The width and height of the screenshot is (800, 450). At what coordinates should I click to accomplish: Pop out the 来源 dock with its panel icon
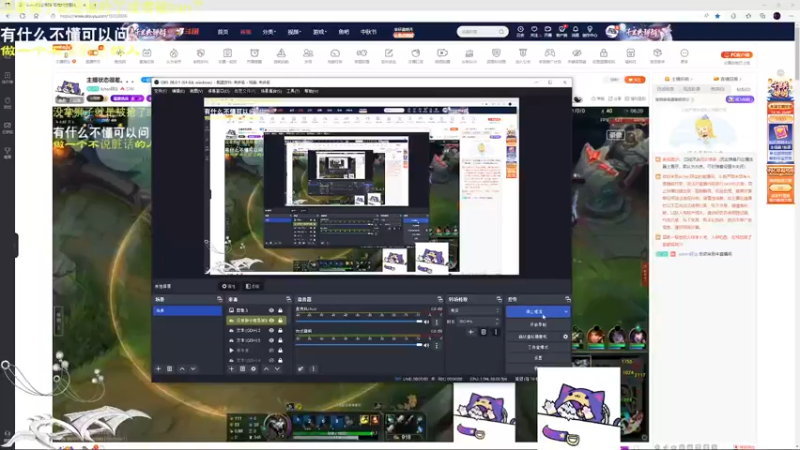(288, 299)
